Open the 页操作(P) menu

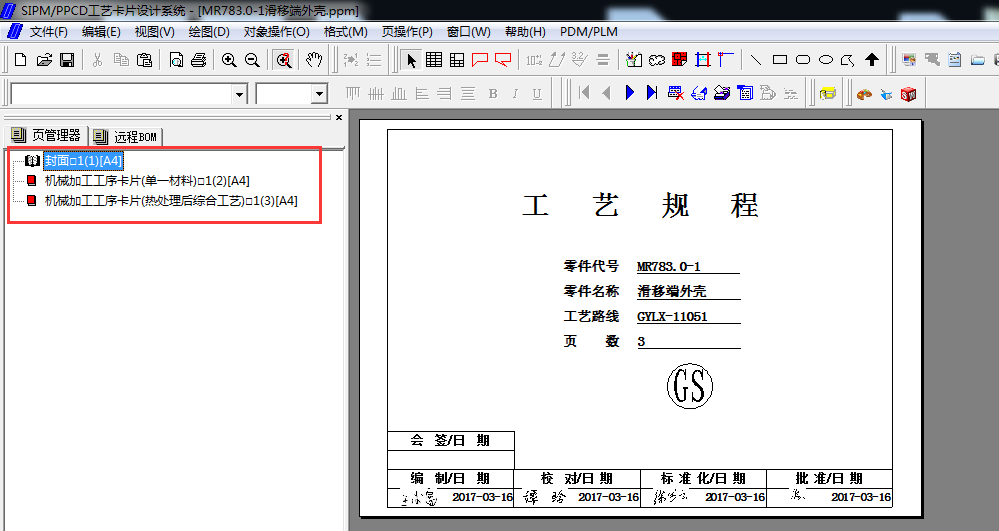coord(407,31)
